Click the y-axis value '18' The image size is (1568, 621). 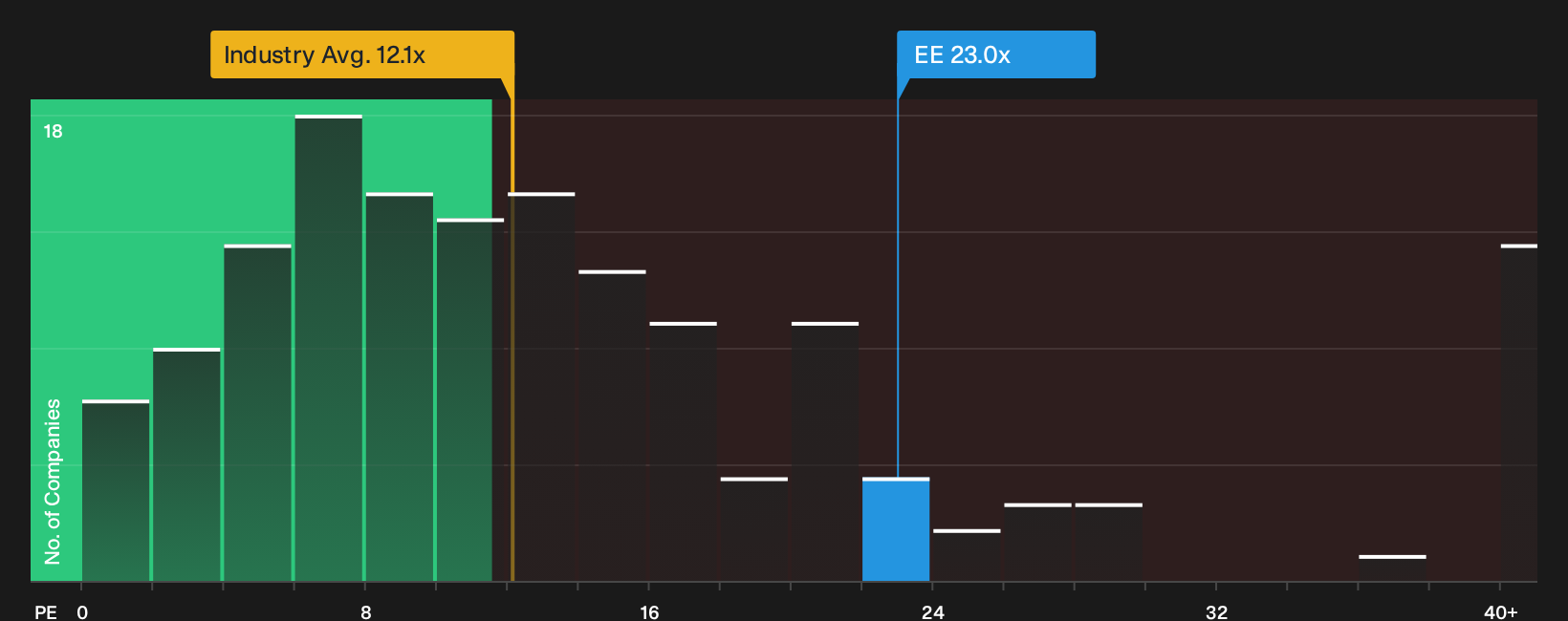[x=53, y=131]
